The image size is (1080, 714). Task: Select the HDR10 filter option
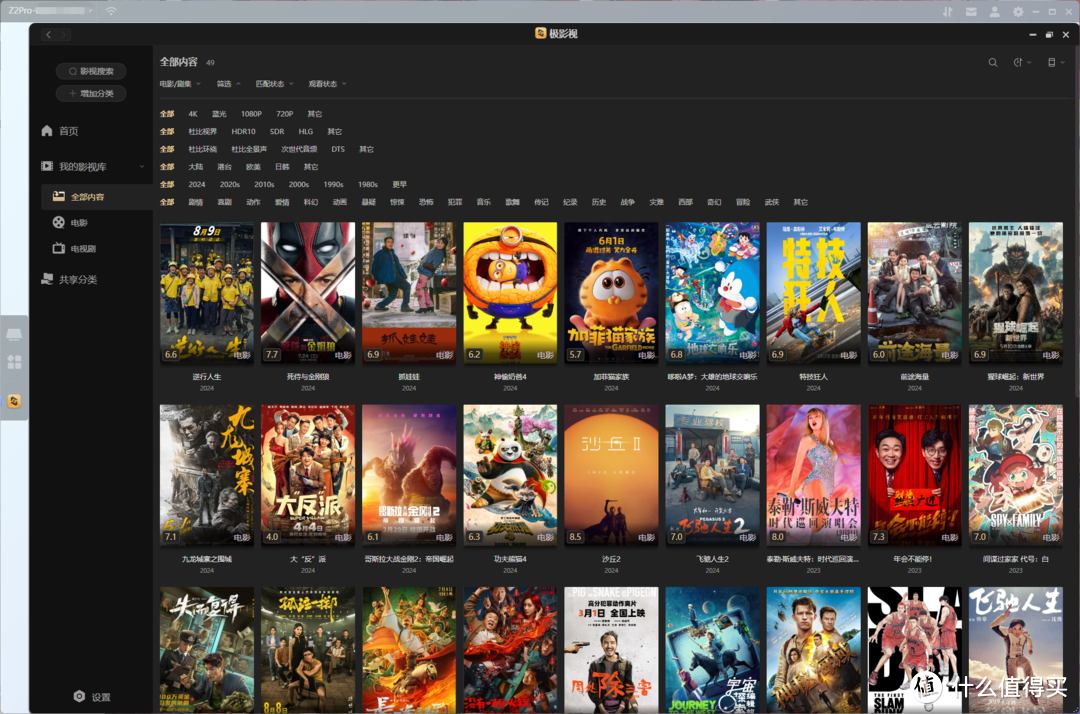click(x=243, y=131)
